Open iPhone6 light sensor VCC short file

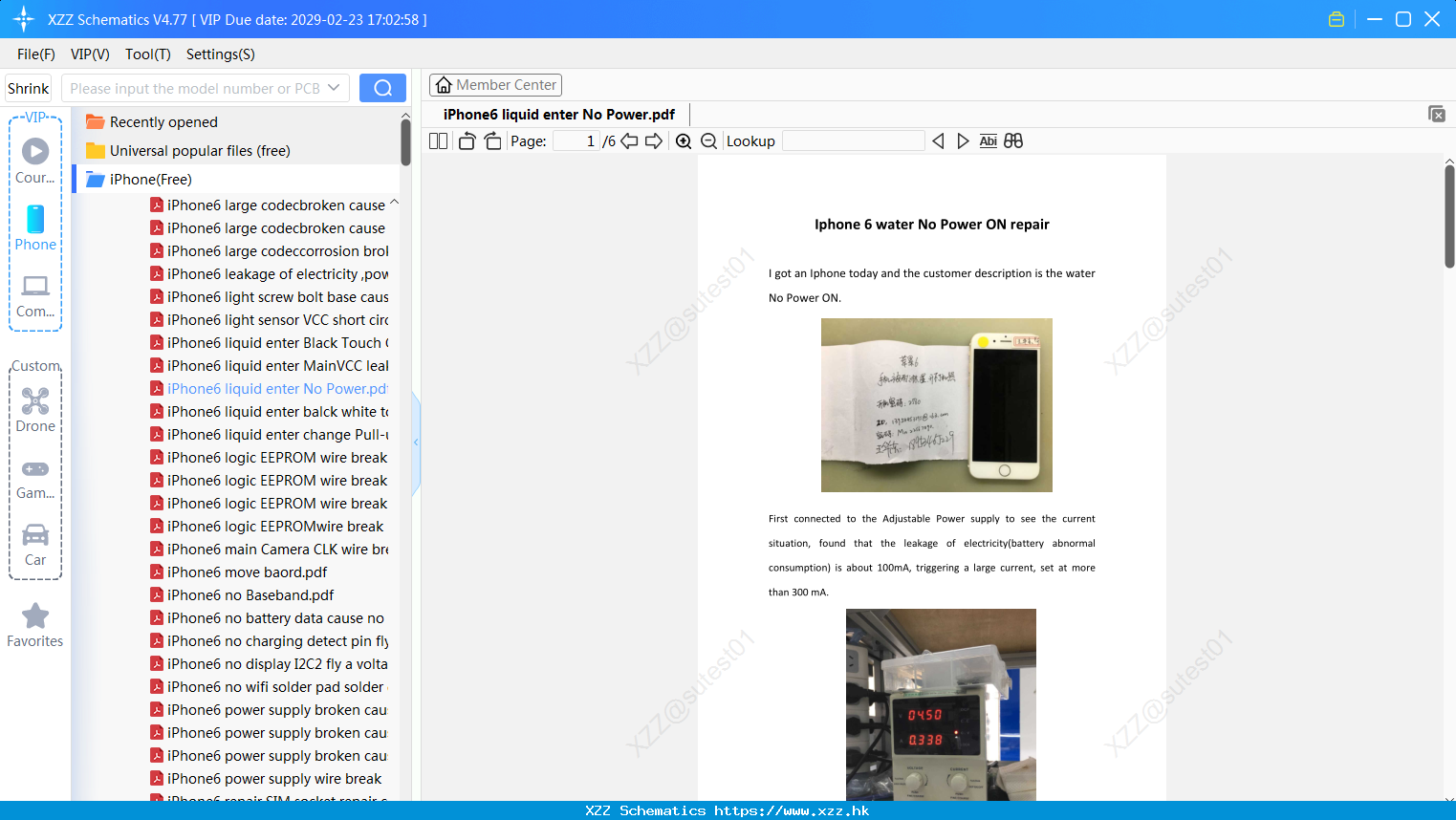[270, 320]
